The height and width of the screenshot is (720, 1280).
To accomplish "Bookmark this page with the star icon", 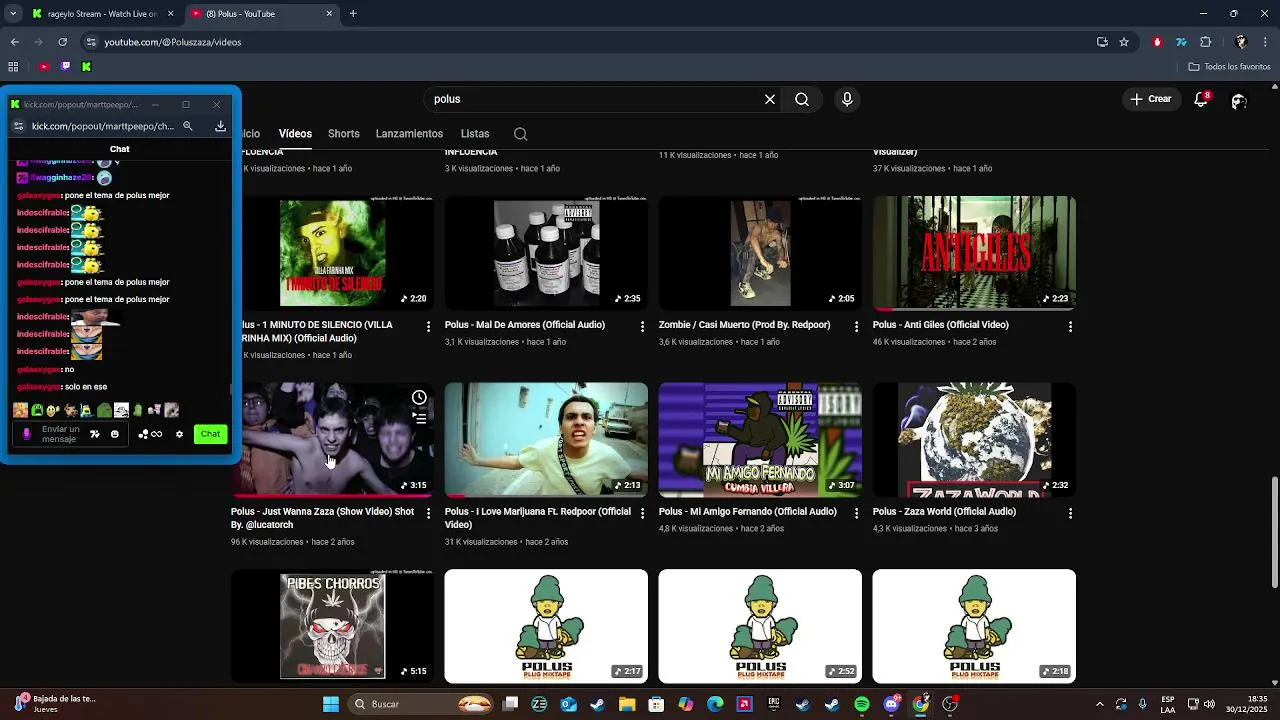I will [x=1124, y=42].
